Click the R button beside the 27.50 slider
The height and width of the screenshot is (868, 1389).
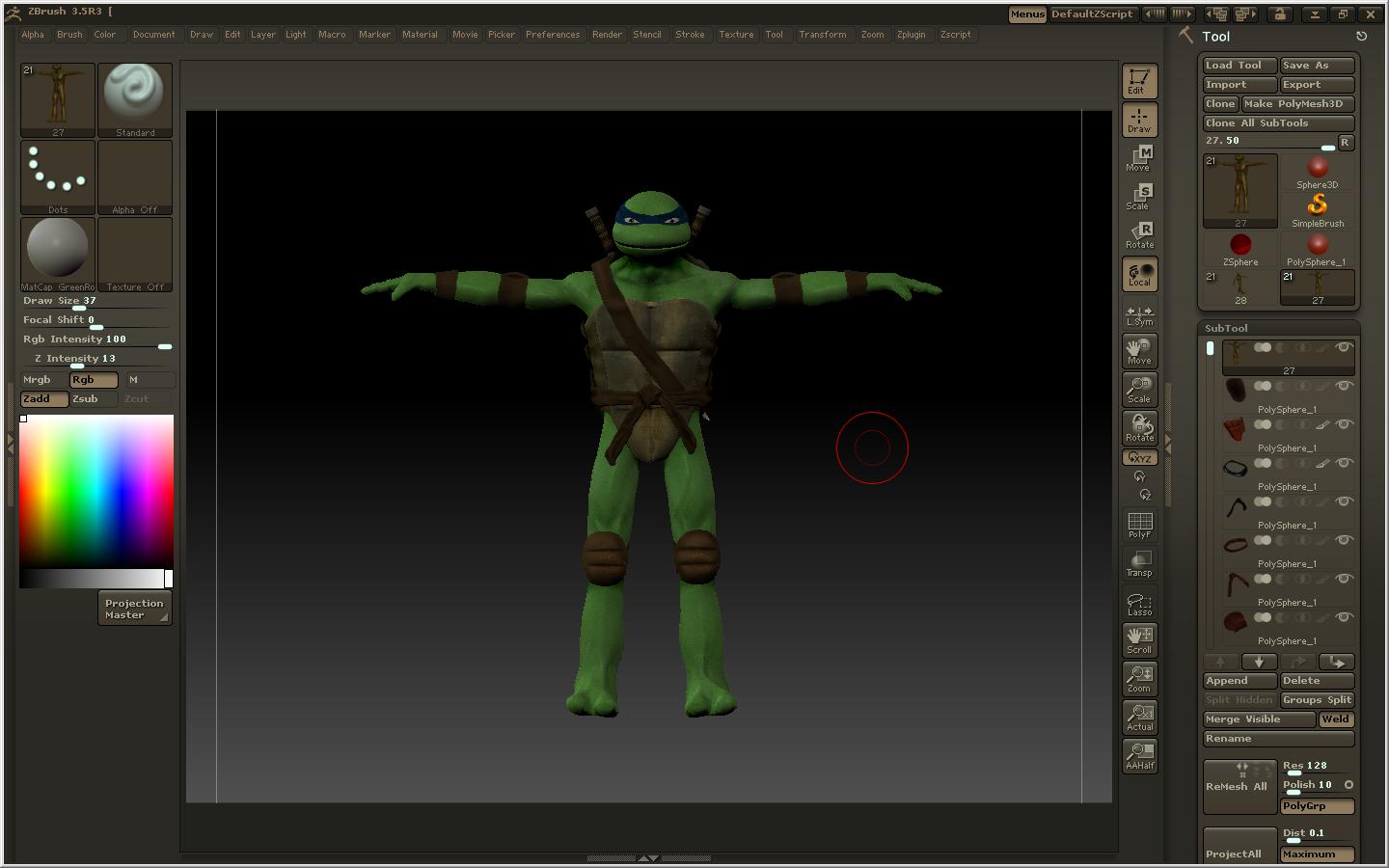pos(1345,142)
